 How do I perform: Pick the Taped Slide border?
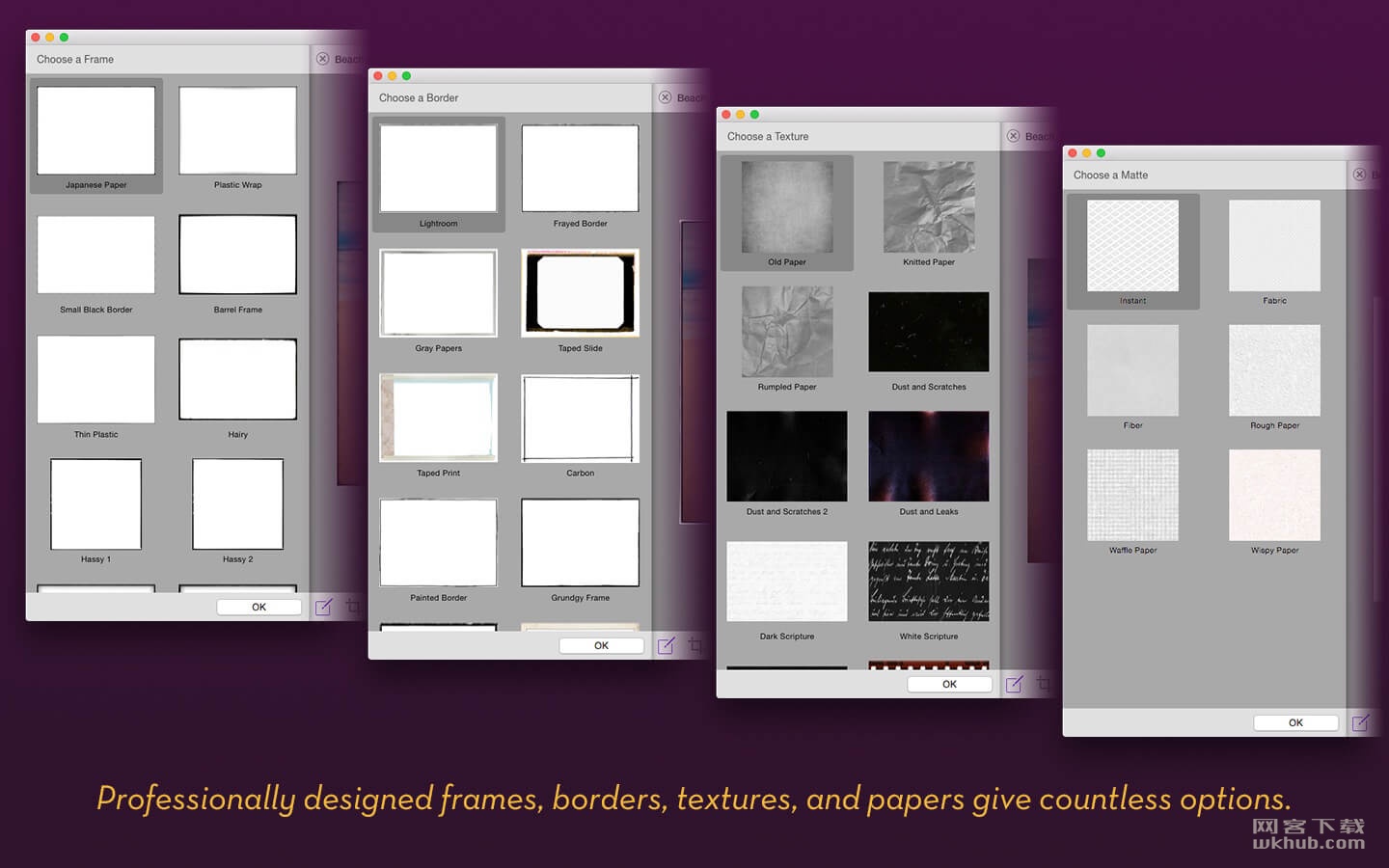[x=580, y=293]
